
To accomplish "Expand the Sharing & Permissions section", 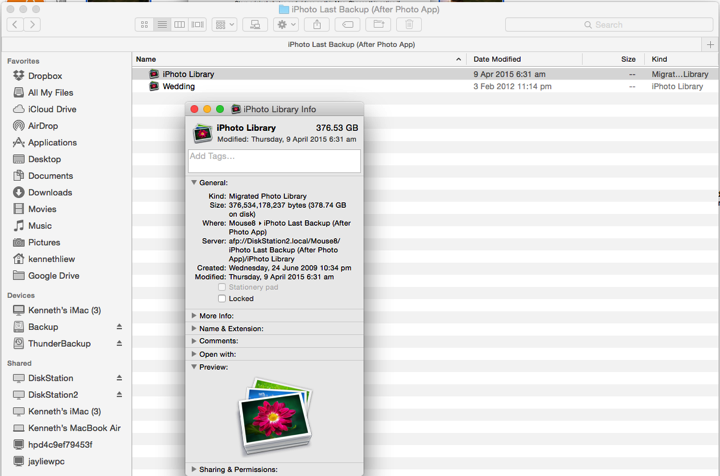I will pyautogui.click(x=194, y=470).
